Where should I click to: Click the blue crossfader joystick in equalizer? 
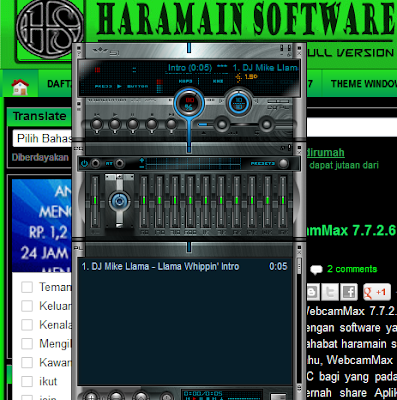[x=119, y=201]
